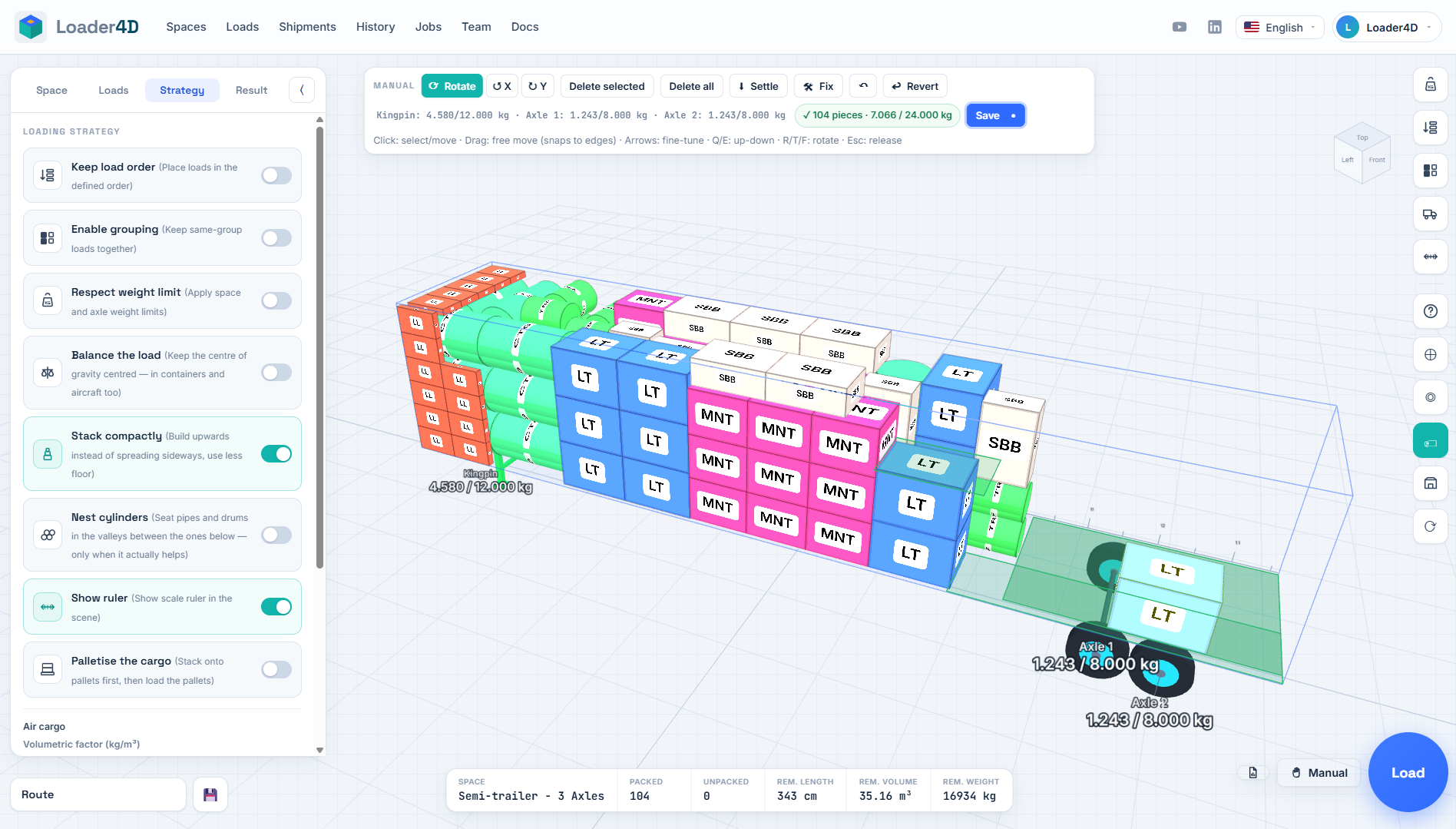Select Top face of view cube
Image resolution: width=1456 pixels, height=829 pixels.
[1362, 137]
